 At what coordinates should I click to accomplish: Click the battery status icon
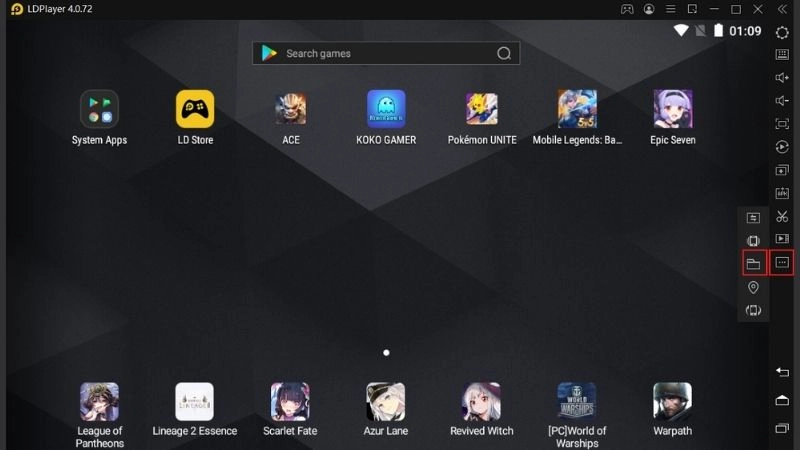click(718, 31)
